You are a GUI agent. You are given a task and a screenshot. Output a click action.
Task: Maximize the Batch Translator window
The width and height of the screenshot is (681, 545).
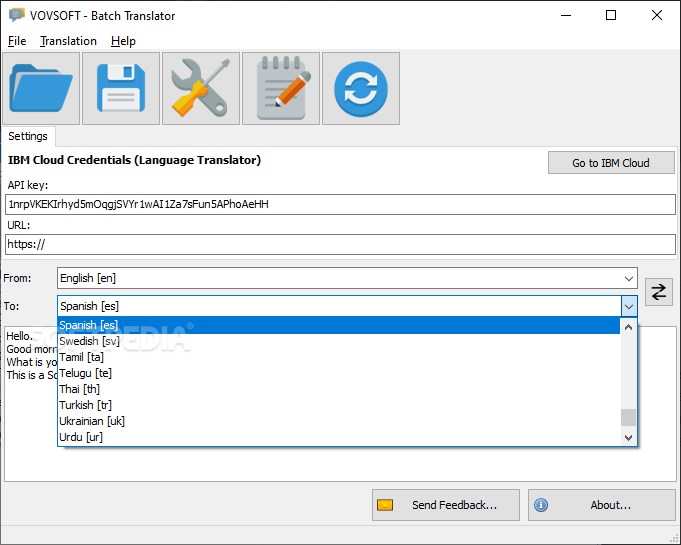point(611,15)
